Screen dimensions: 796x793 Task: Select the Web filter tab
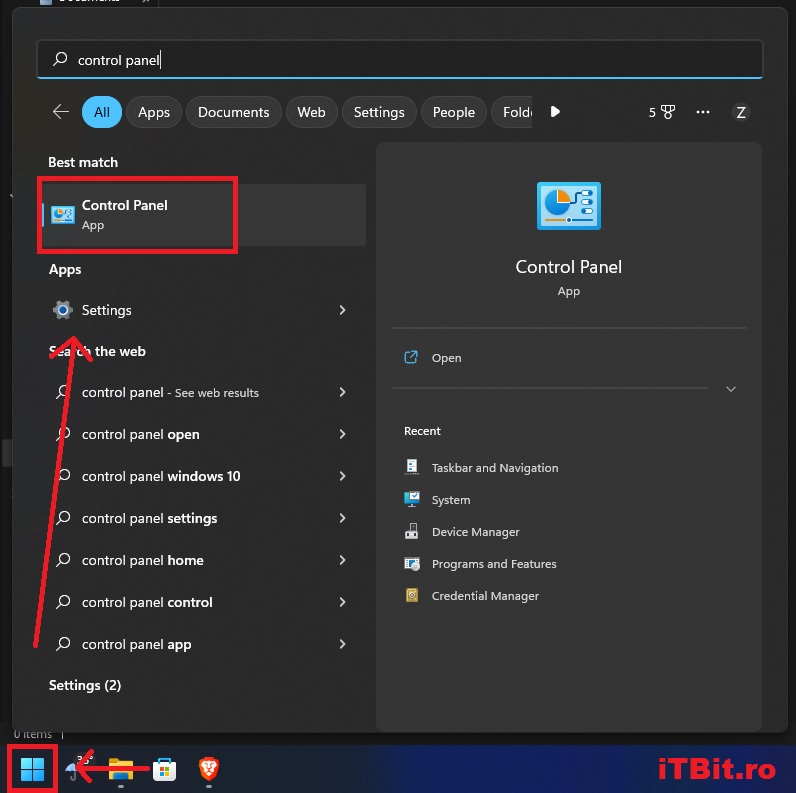point(311,112)
